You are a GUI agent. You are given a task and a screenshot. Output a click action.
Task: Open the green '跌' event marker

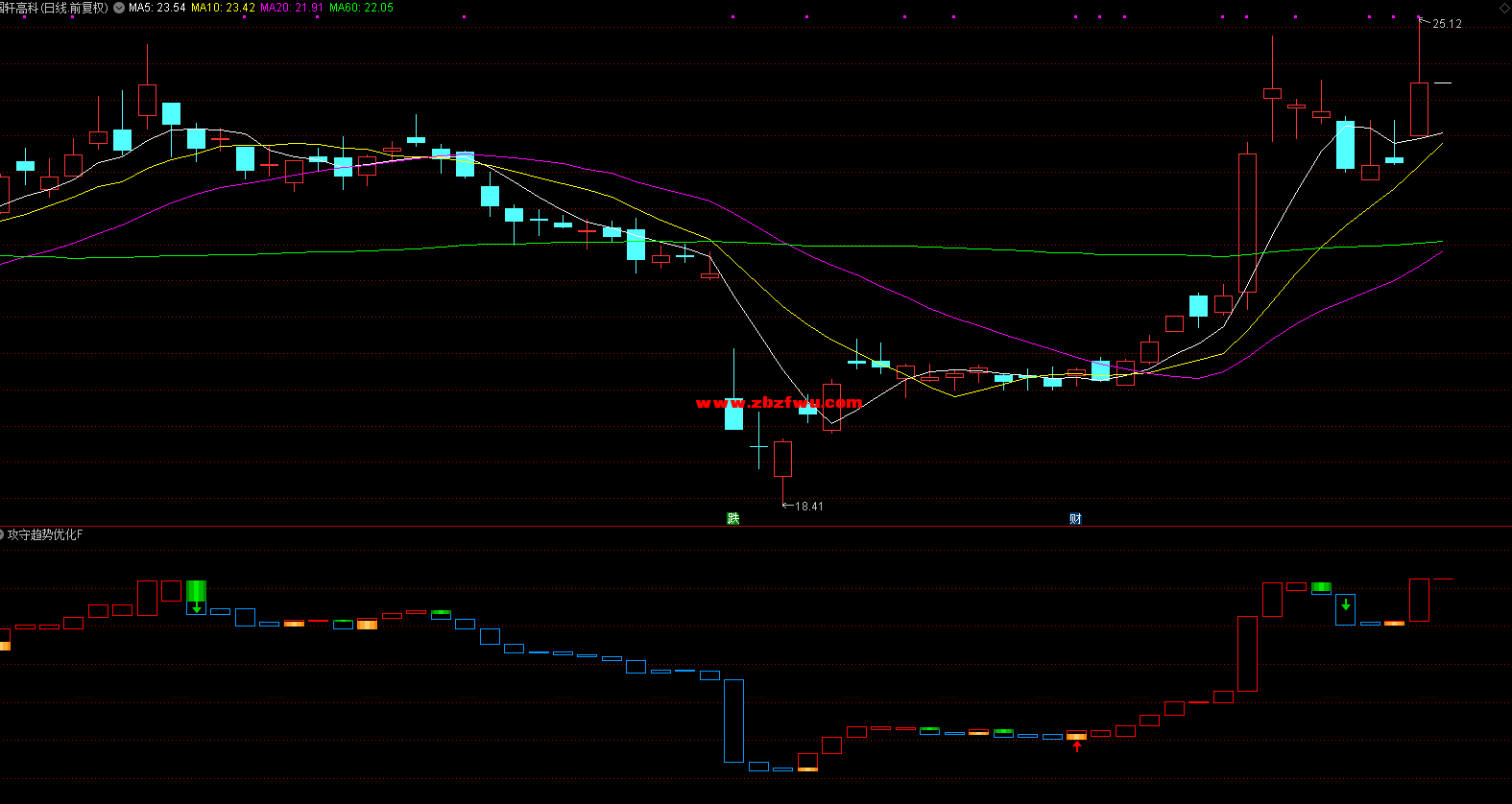click(733, 519)
